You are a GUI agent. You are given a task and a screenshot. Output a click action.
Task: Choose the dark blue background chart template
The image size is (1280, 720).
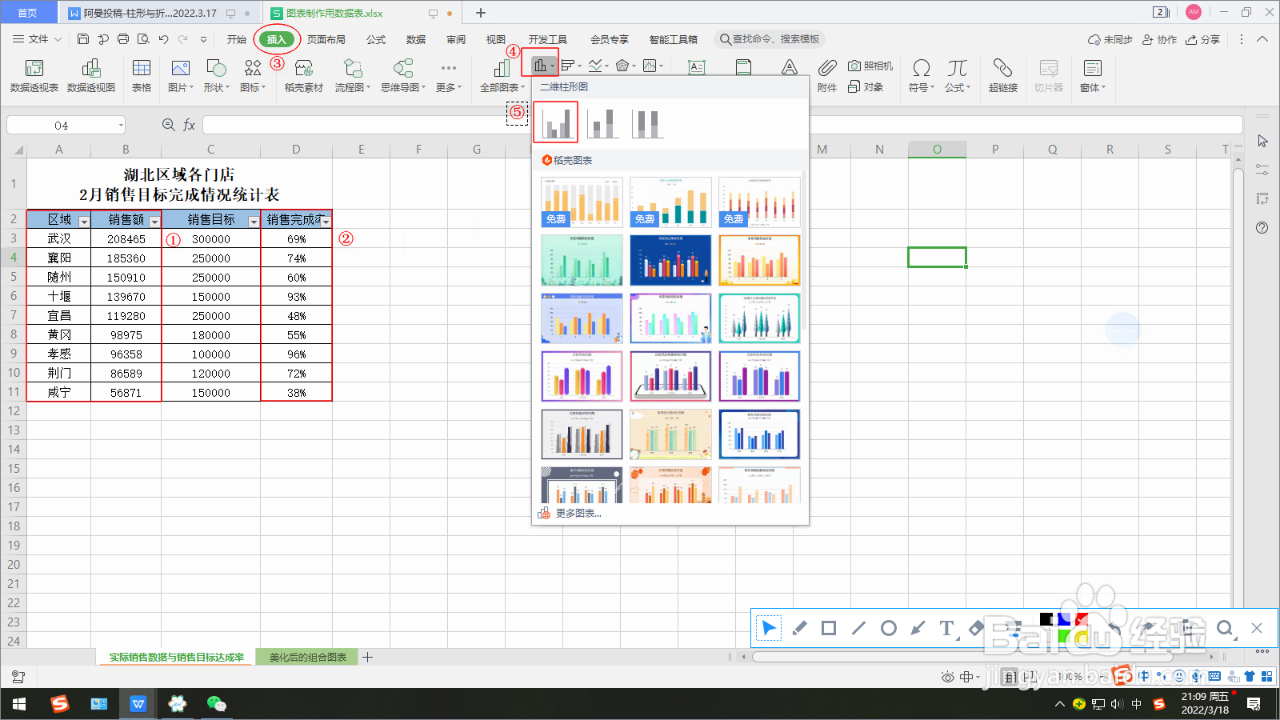tap(671, 259)
